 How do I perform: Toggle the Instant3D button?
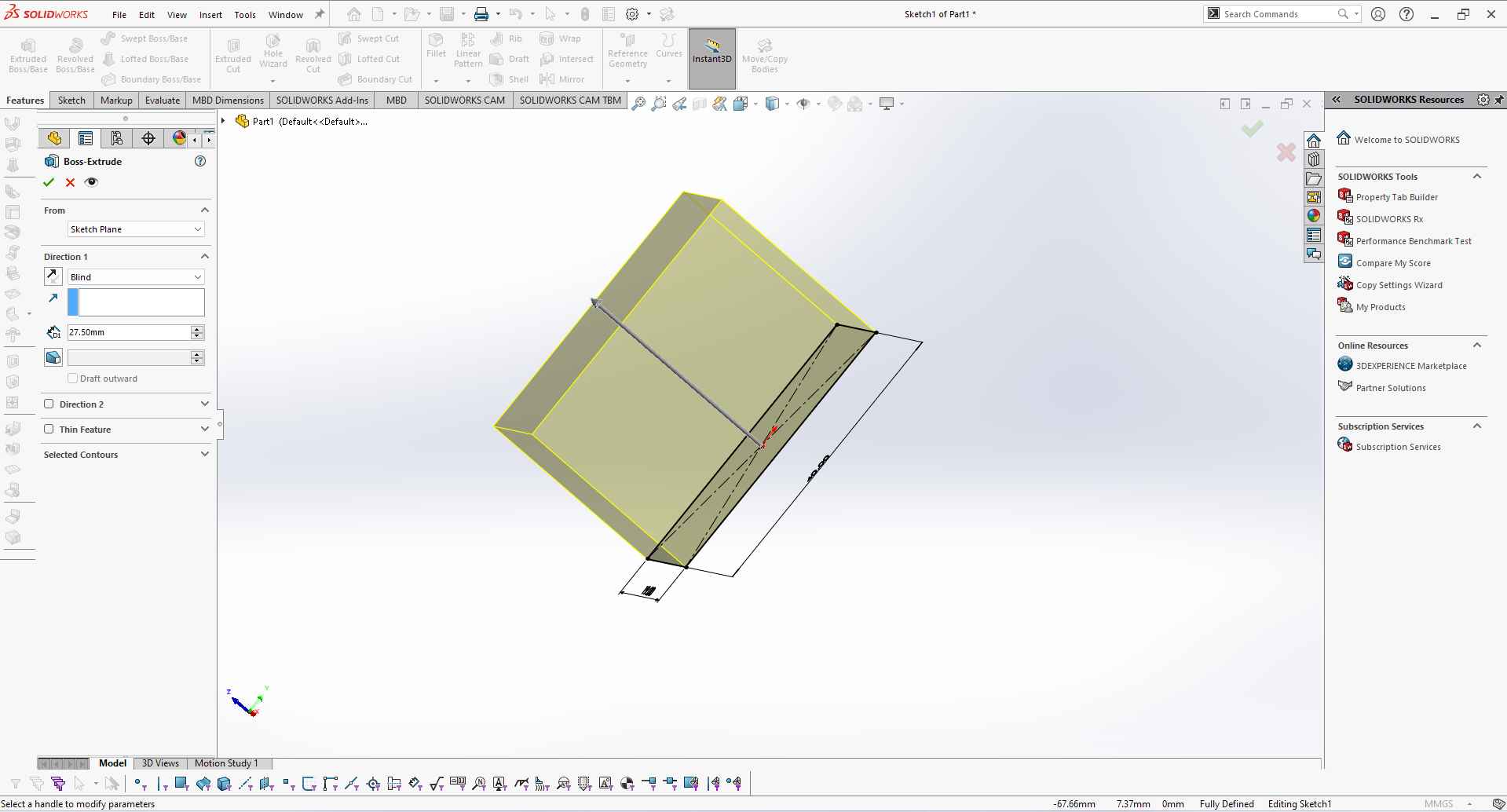click(712, 58)
